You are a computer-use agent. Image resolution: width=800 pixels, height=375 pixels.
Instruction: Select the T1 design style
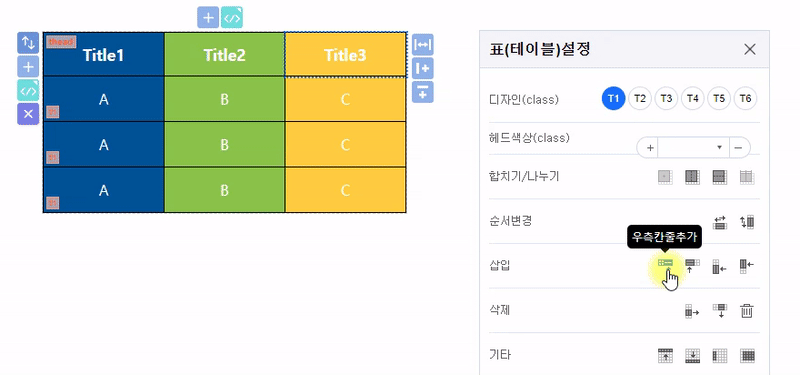(x=613, y=98)
